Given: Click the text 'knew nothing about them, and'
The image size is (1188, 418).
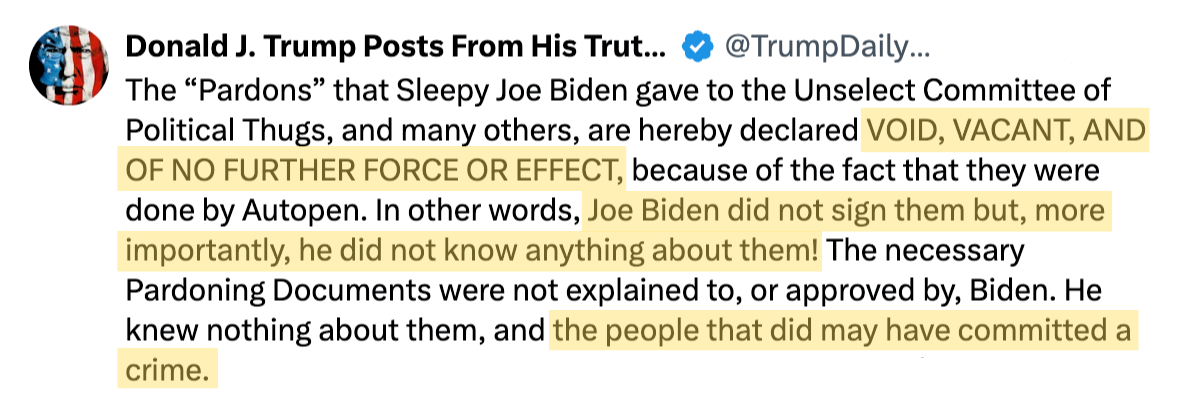Looking at the screenshot, I should point(336,331).
